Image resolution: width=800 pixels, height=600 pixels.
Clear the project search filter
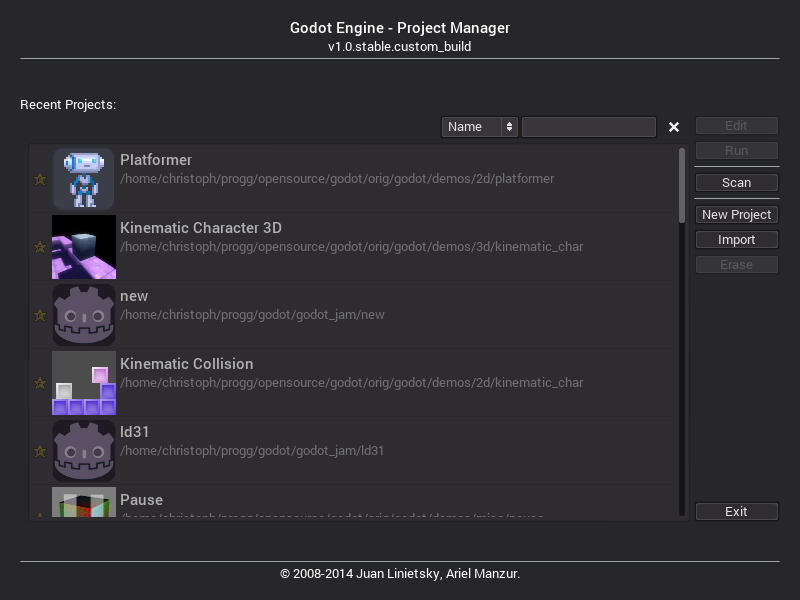click(x=674, y=127)
